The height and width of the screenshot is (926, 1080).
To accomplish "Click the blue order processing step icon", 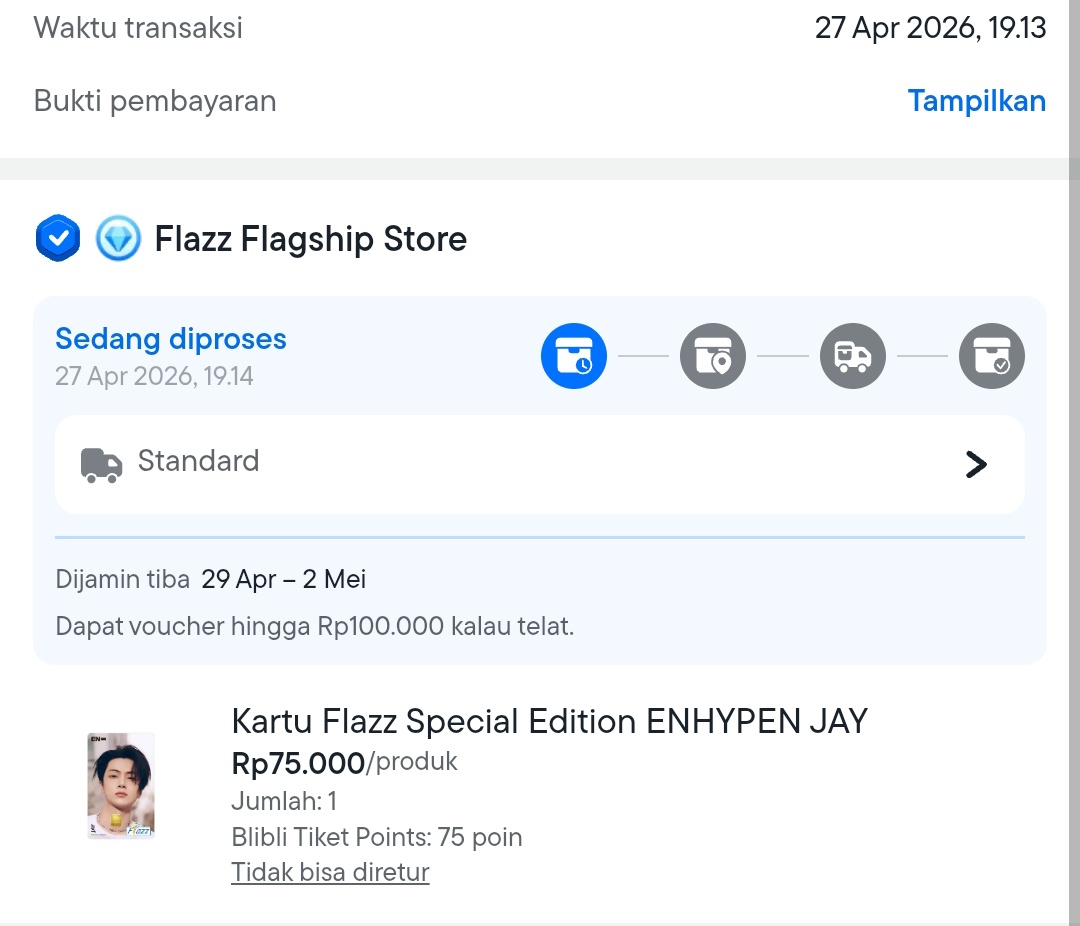I will pyautogui.click(x=574, y=356).
